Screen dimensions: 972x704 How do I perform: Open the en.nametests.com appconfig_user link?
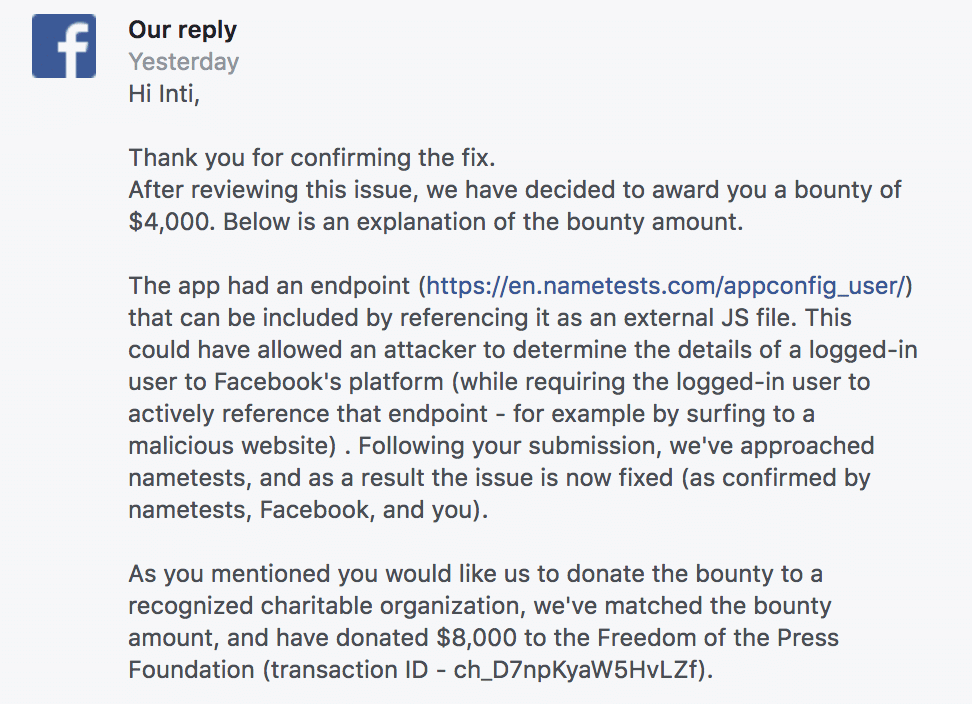click(x=666, y=287)
